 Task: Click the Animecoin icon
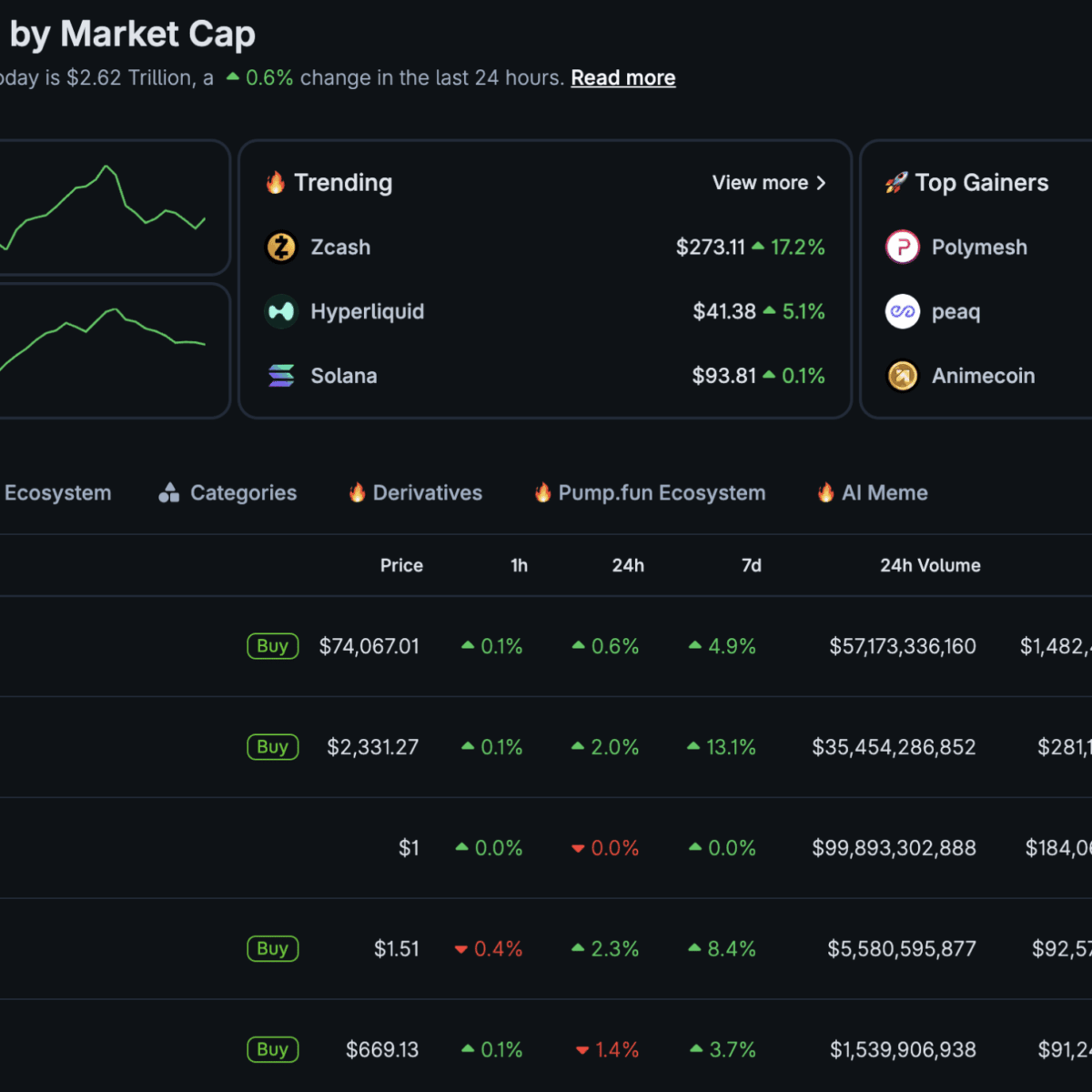[902, 376]
